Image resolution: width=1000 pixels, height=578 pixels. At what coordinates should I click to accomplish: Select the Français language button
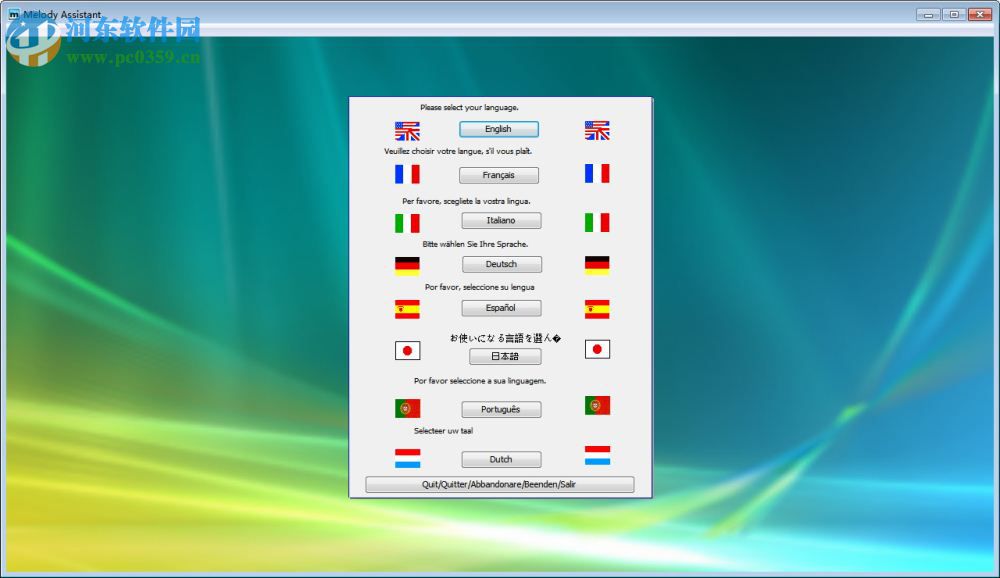tap(499, 175)
